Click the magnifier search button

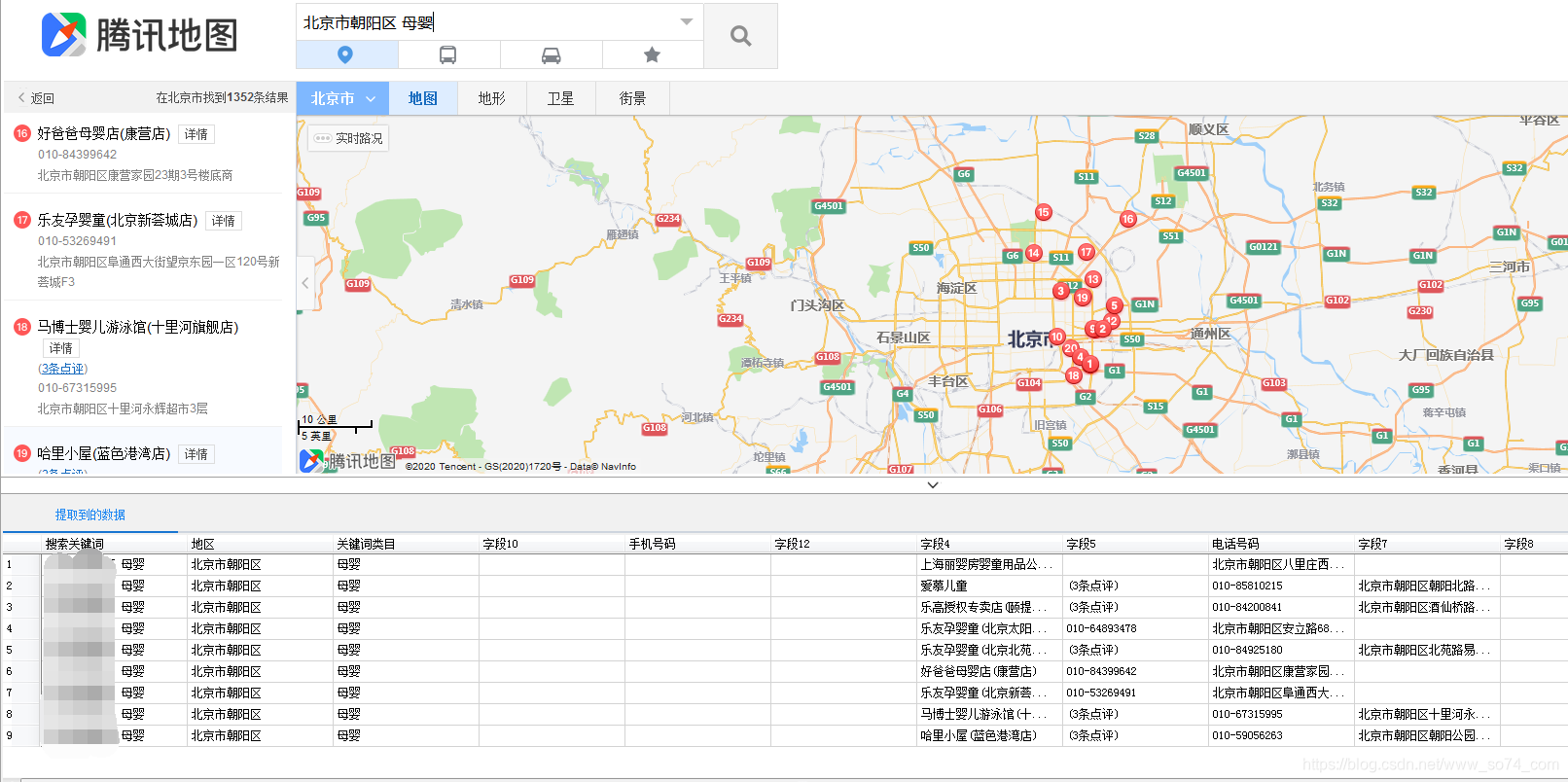pyautogui.click(x=741, y=36)
